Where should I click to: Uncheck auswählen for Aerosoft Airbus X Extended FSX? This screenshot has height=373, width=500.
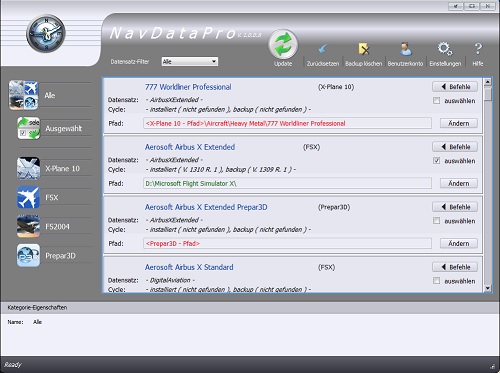(x=436, y=161)
